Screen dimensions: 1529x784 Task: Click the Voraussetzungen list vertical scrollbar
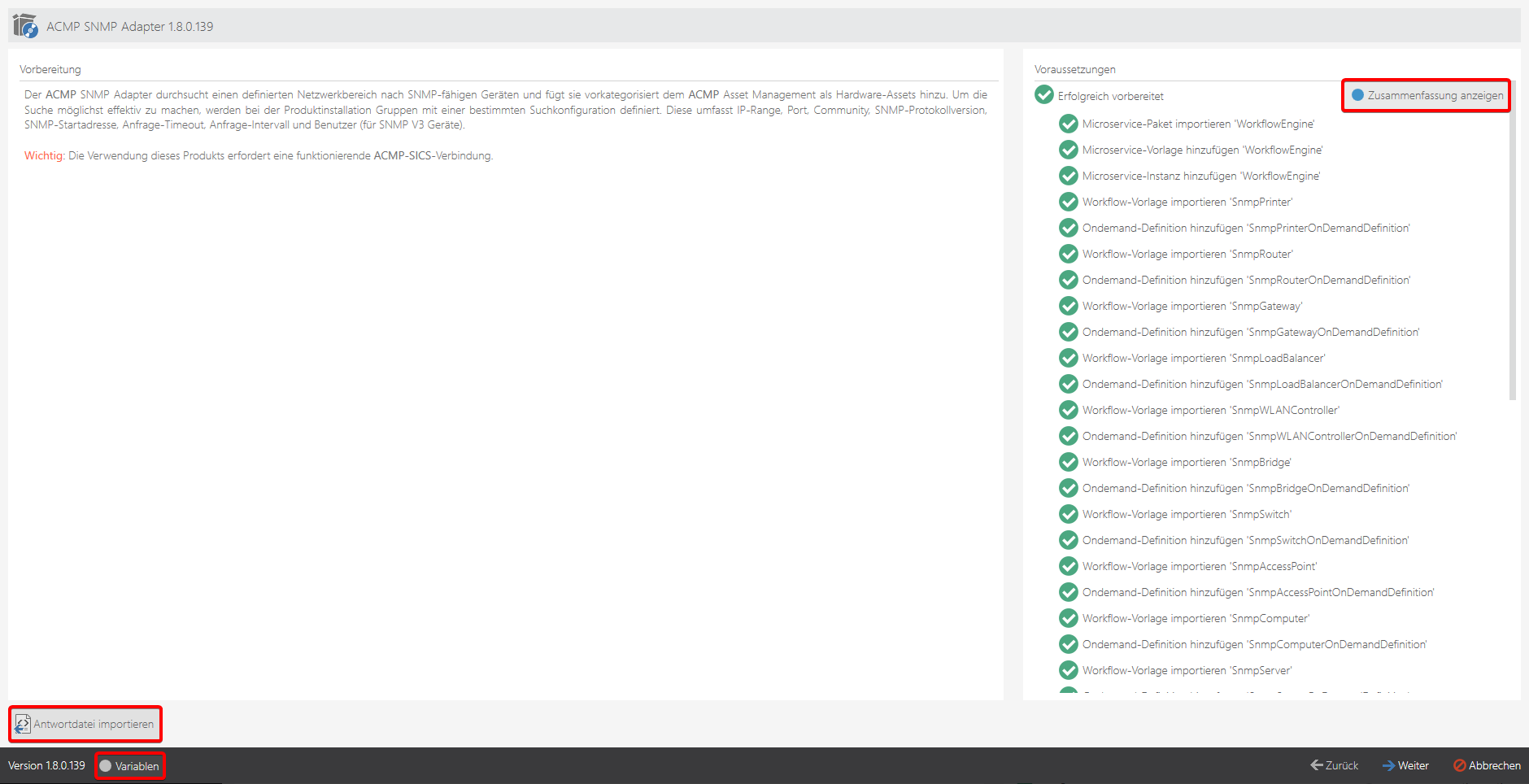[x=1512, y=244]
